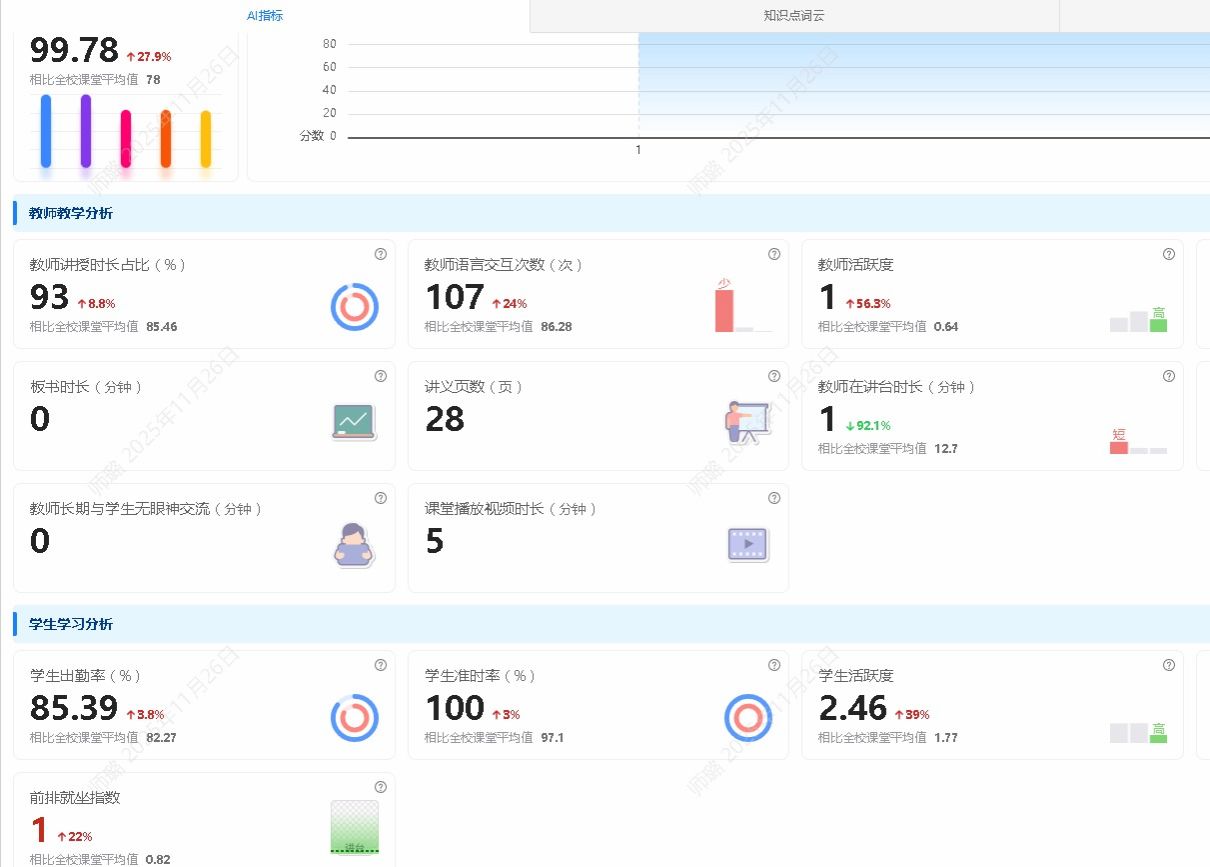Click help icon on 讲义页数 card
The height and width of the screenshot is (867, 1210).
click(774, 376)
